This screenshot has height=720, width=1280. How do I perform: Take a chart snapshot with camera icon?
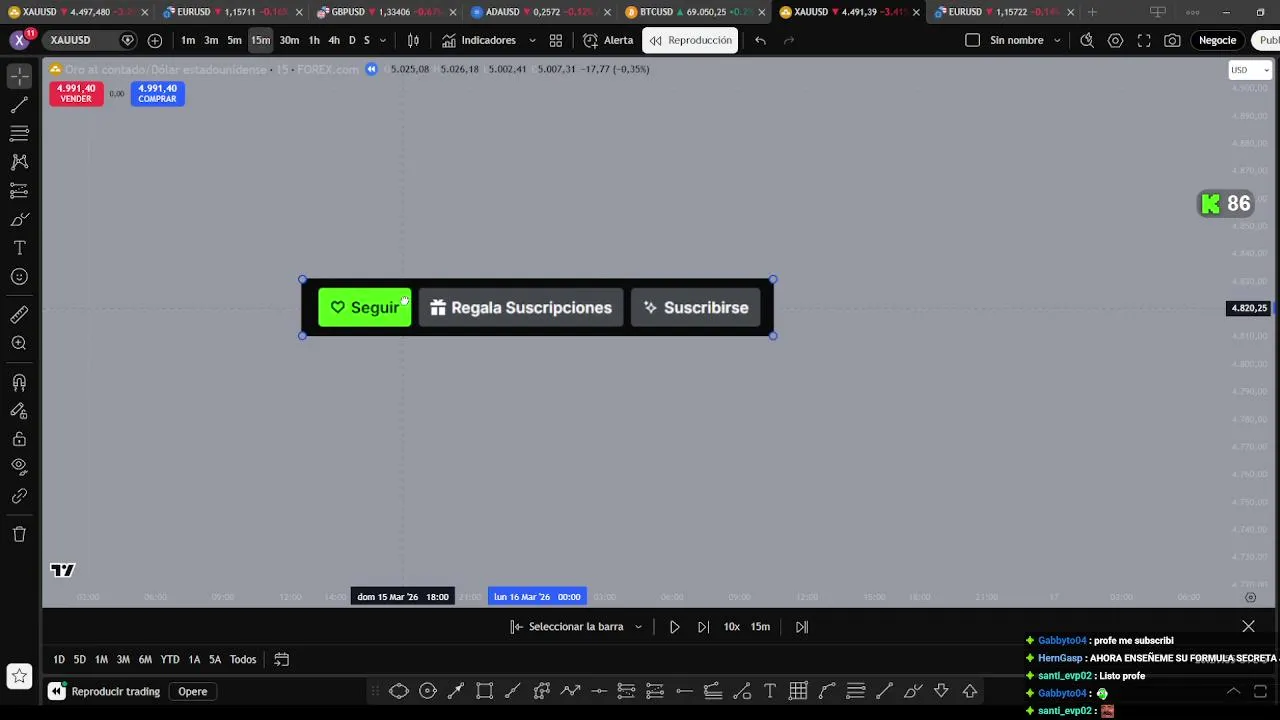coord(1172,40)
